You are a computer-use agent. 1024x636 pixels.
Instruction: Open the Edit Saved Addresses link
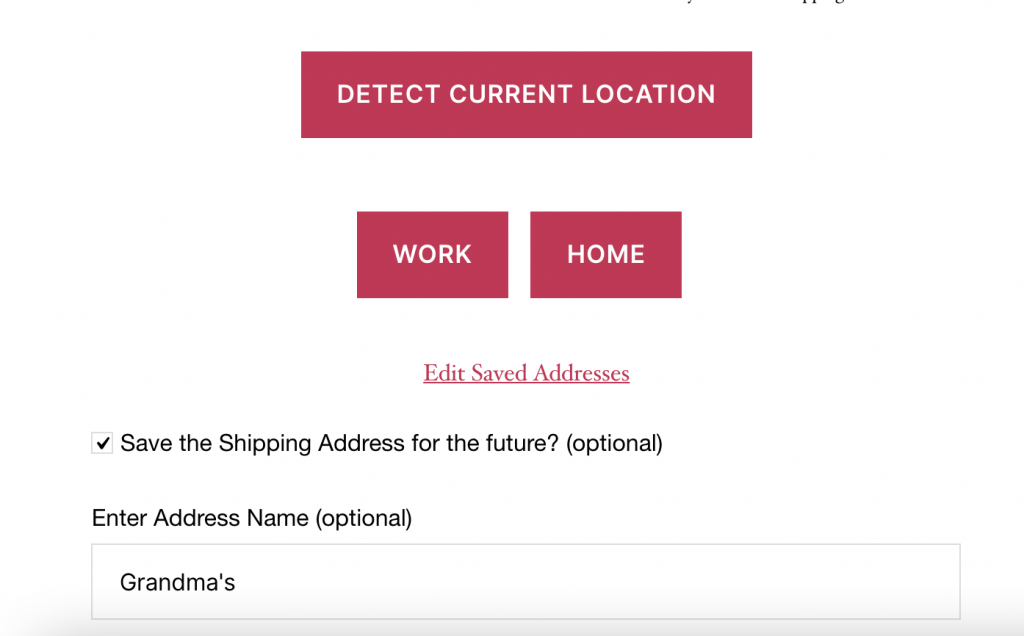526,373
